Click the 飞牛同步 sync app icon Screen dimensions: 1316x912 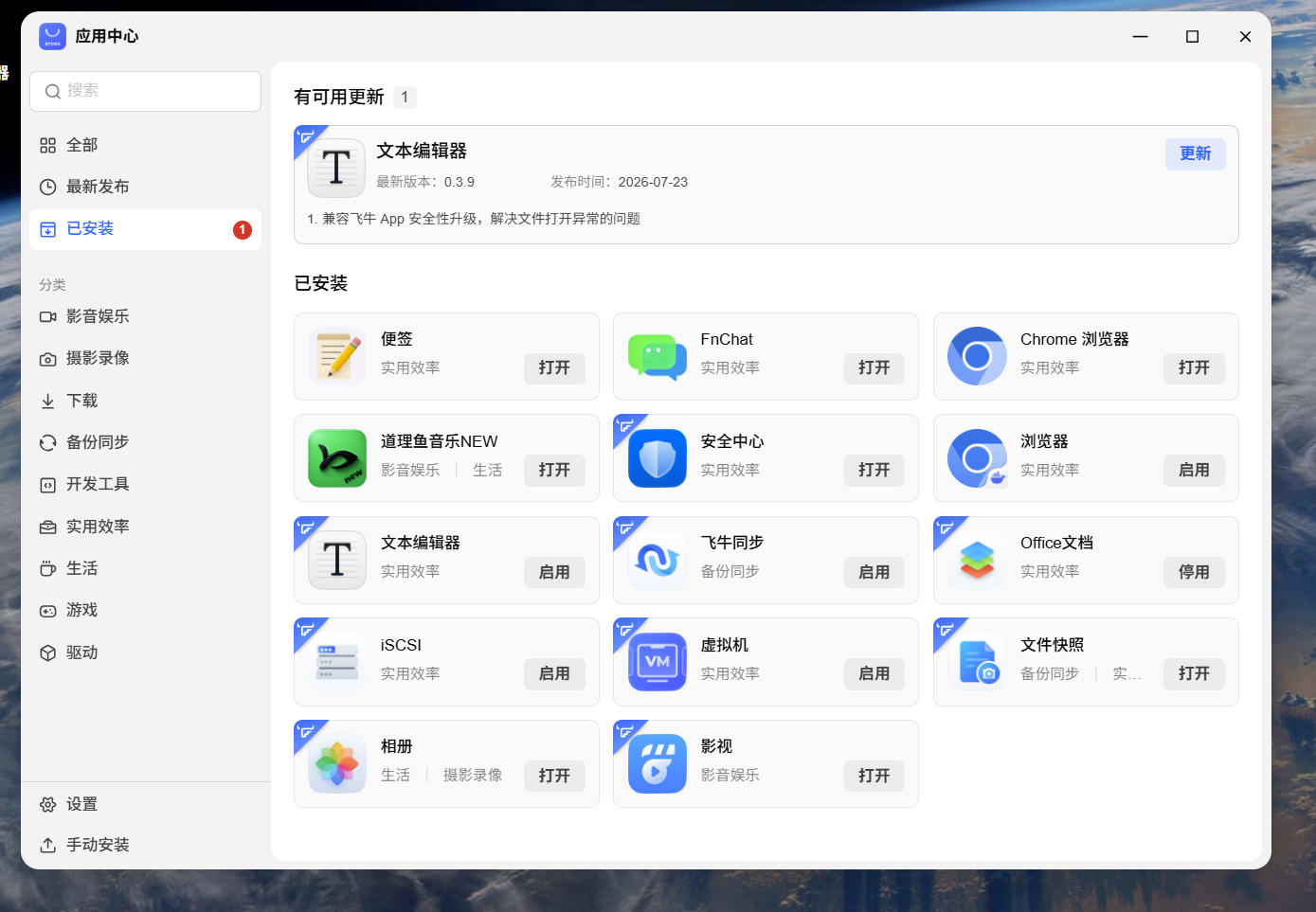click(658, 560)
